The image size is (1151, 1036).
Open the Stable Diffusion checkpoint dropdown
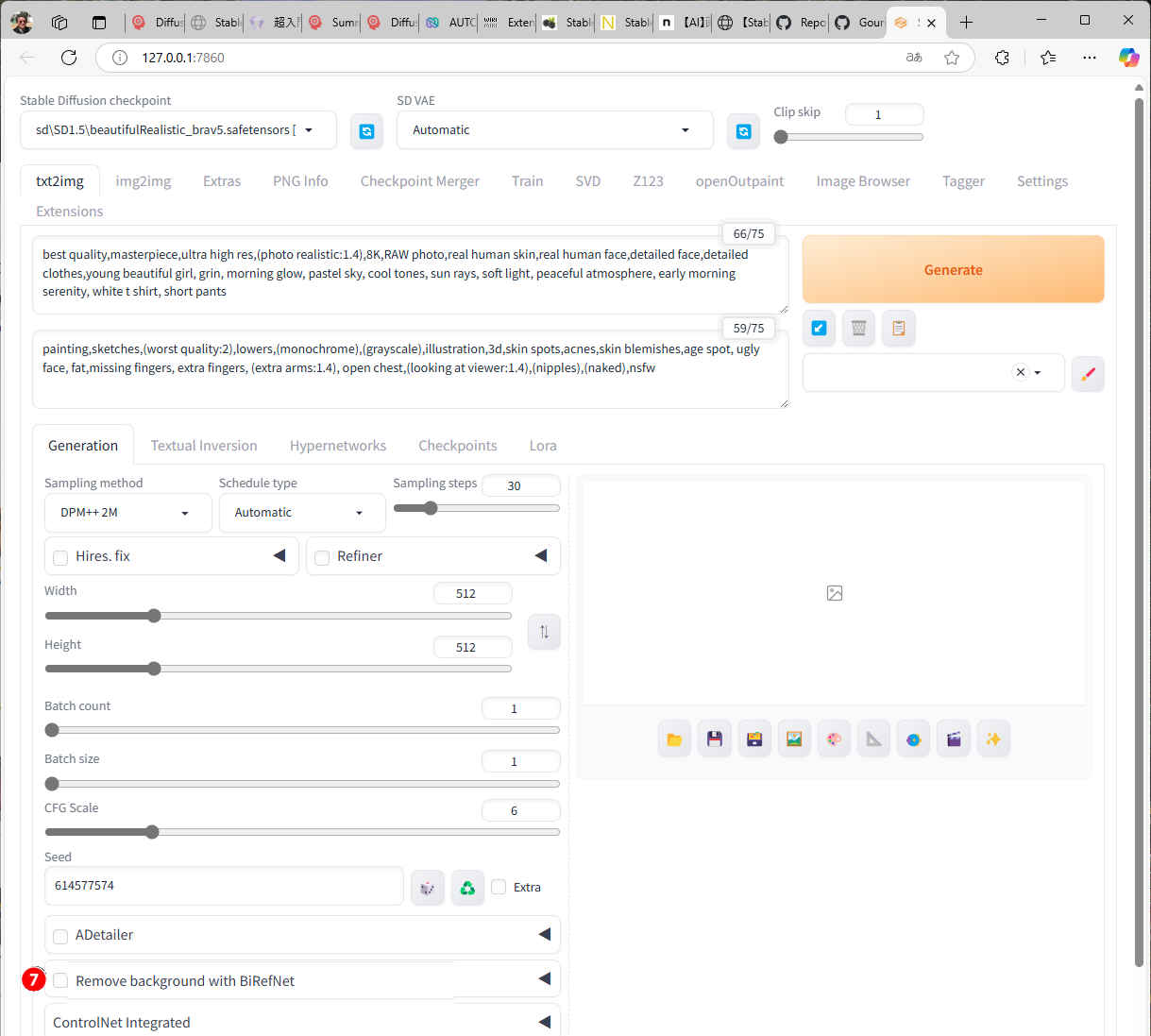click(178, 130)
